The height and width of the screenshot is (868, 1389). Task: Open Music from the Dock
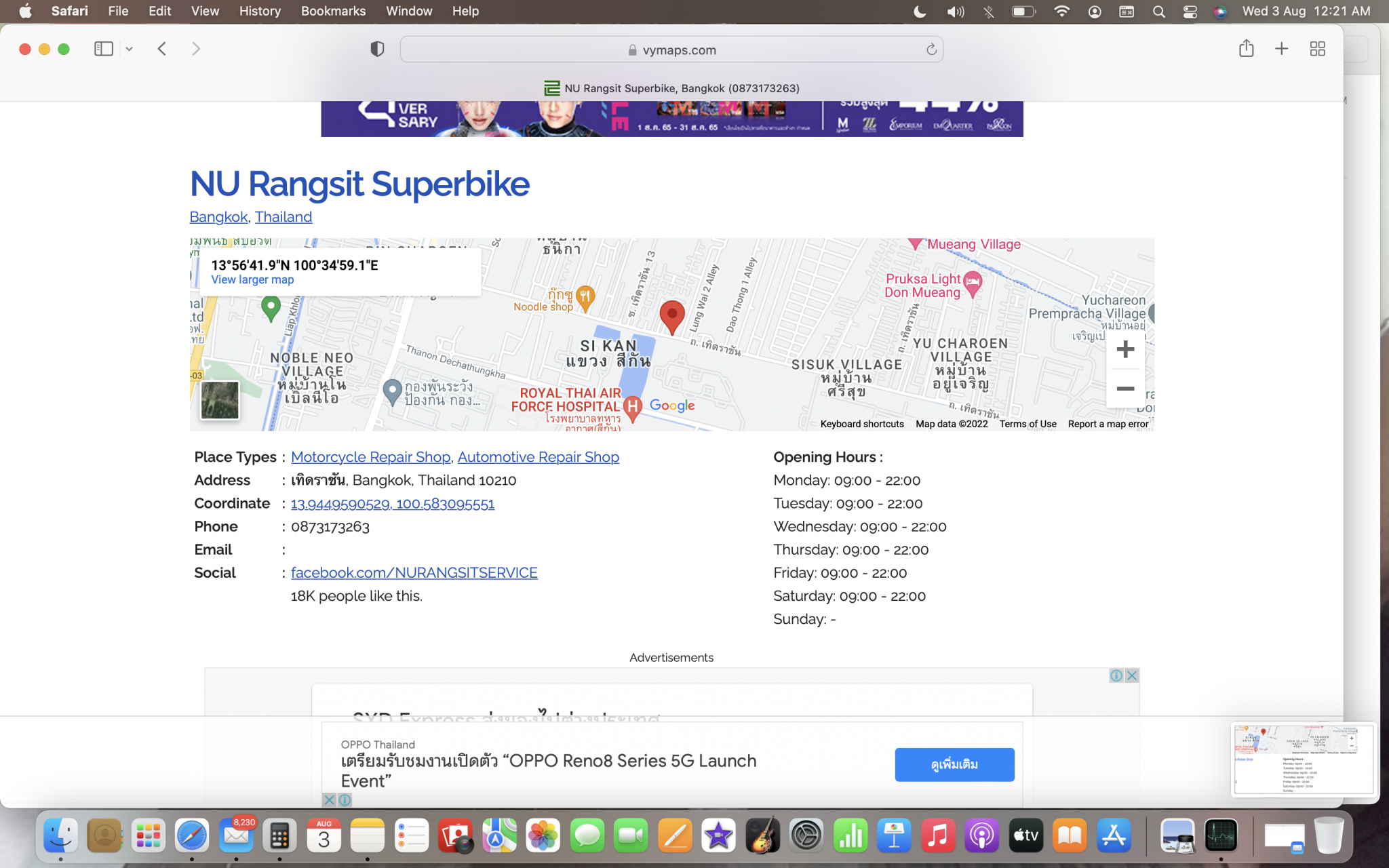pyautogui.click(x=938, y=835)
